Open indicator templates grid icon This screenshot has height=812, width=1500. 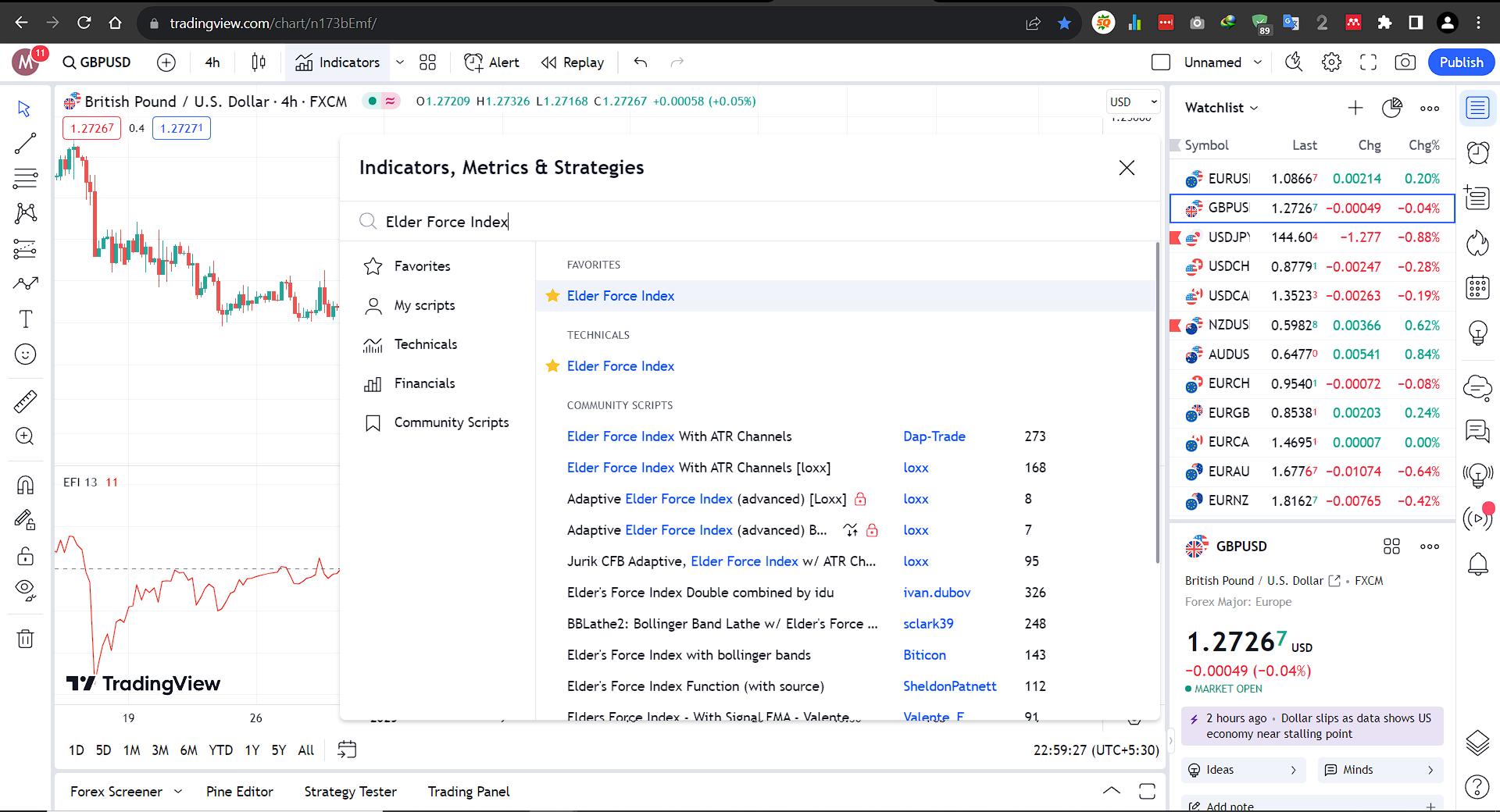pyautogui.click(x=427, y=62)
